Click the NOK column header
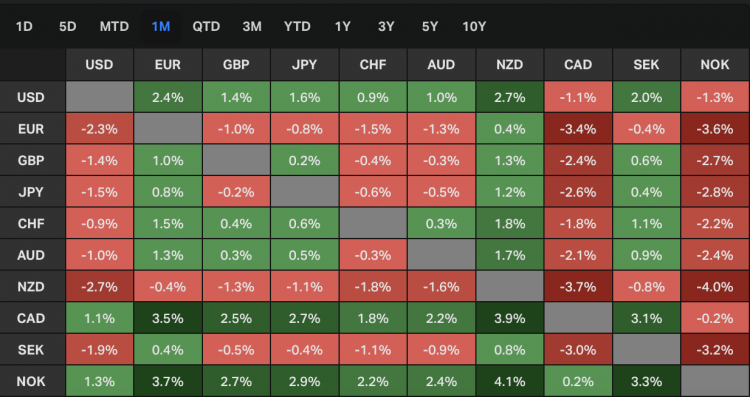750x397 pixels. pyautogui.click(x=715, y=65)
